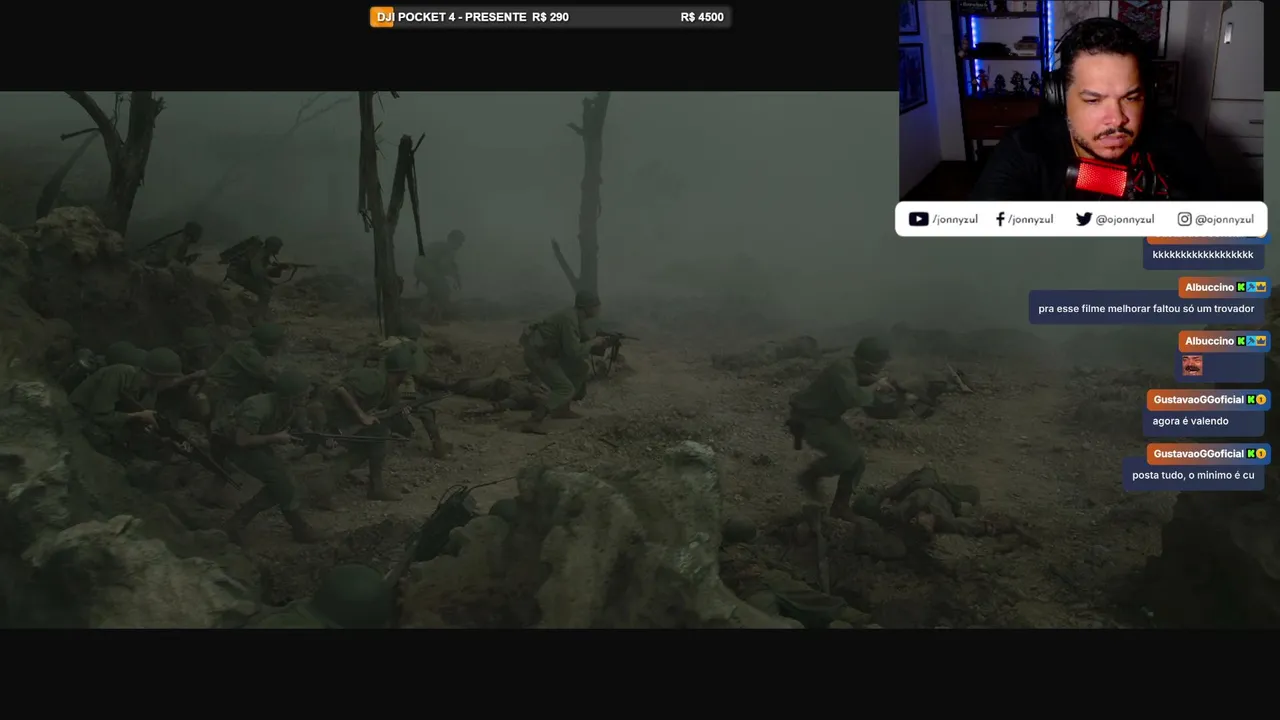1280x720 pixels.
Task: Click the crown badge beside Albuccino above the trovador message
Action: [x=1261, y=287]
